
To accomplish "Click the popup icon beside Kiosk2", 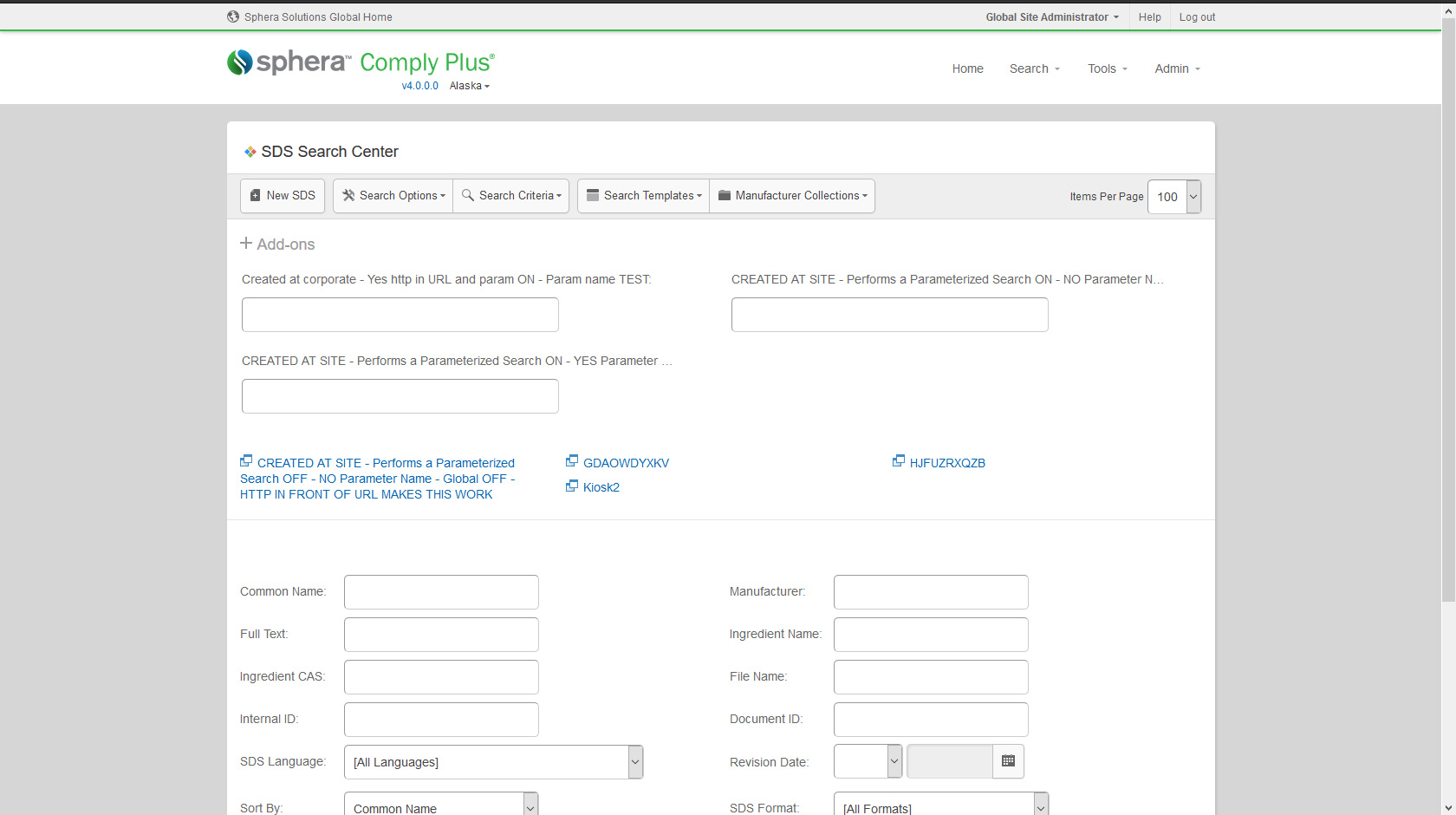I will pyautogui.click(x=572, y=486).
